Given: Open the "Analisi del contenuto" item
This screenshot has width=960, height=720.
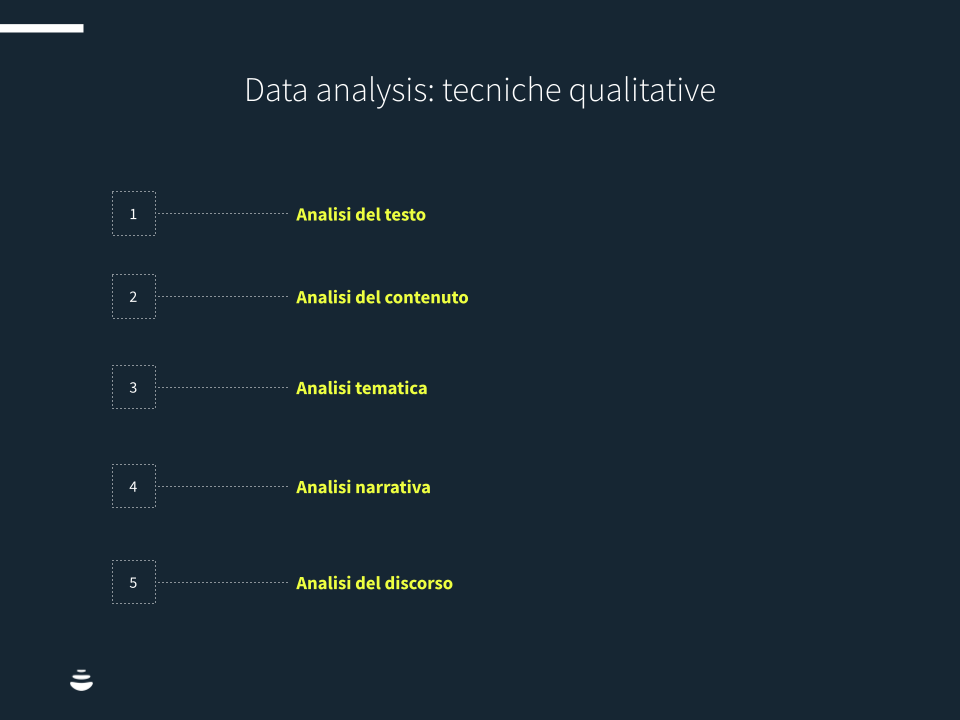Looking at the screenshot, I should pos(382,297).
